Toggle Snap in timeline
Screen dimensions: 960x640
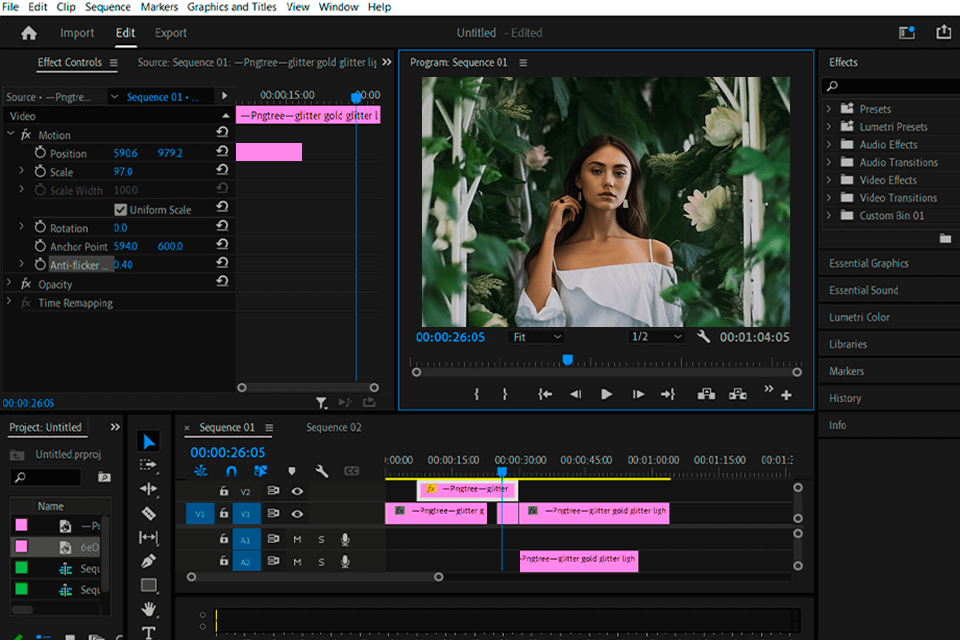coord(231,471)
